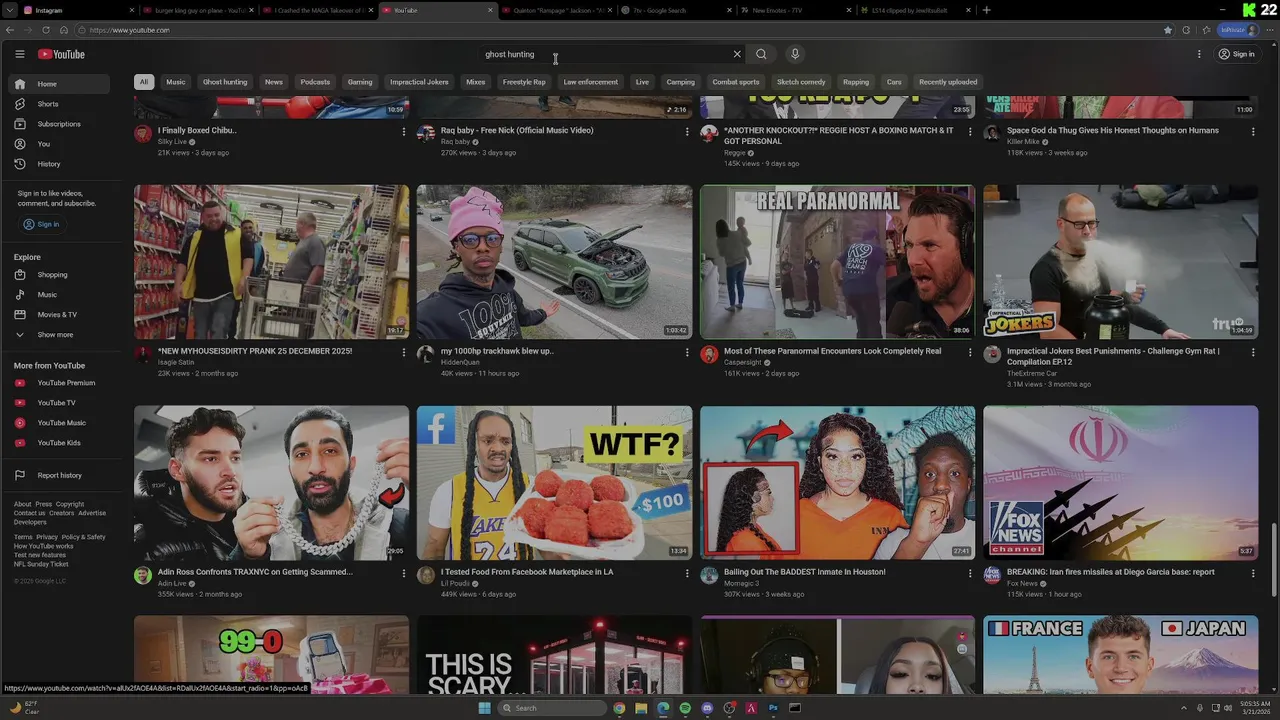Click Sign in button in the header
The height and width of the screenshot is (720, 1280).
tap(1236, 54)
